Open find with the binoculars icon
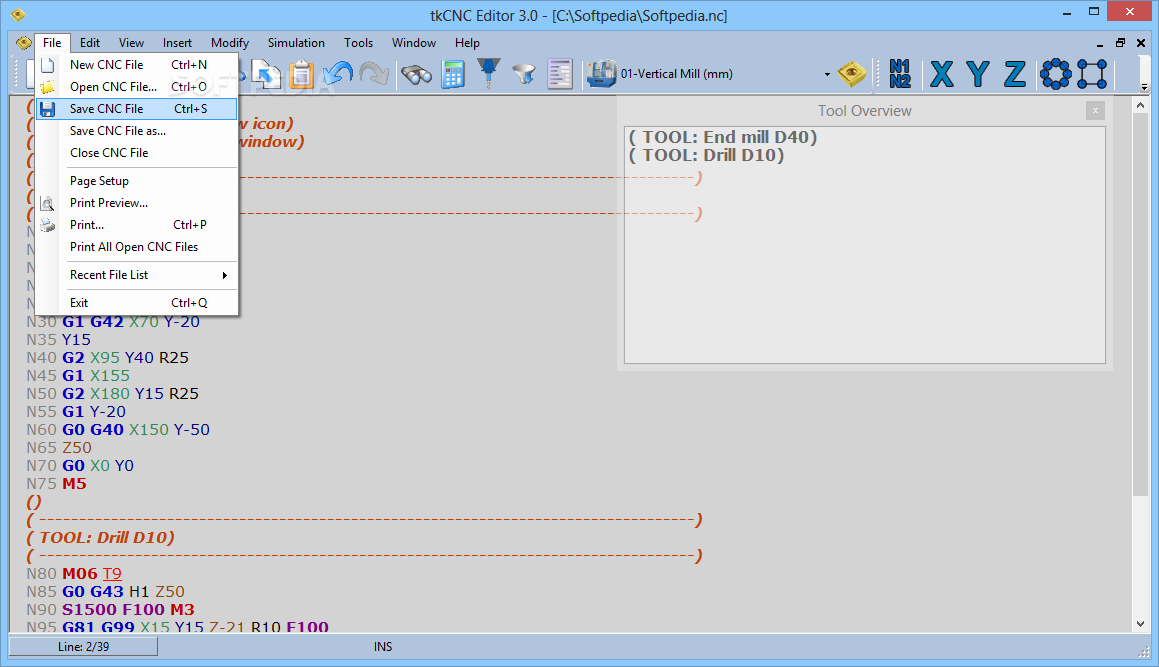1159x667 pixels. coord(417,74)
